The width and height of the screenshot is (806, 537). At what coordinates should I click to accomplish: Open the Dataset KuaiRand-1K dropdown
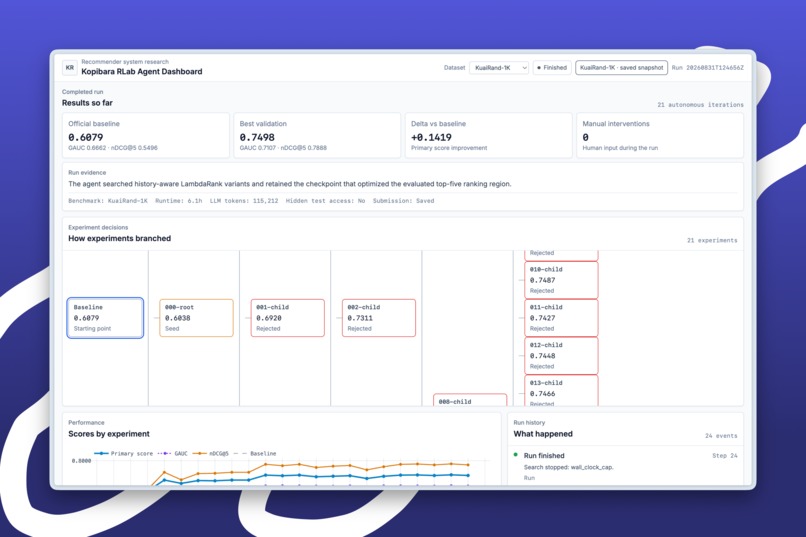click(x=499, y=68)
